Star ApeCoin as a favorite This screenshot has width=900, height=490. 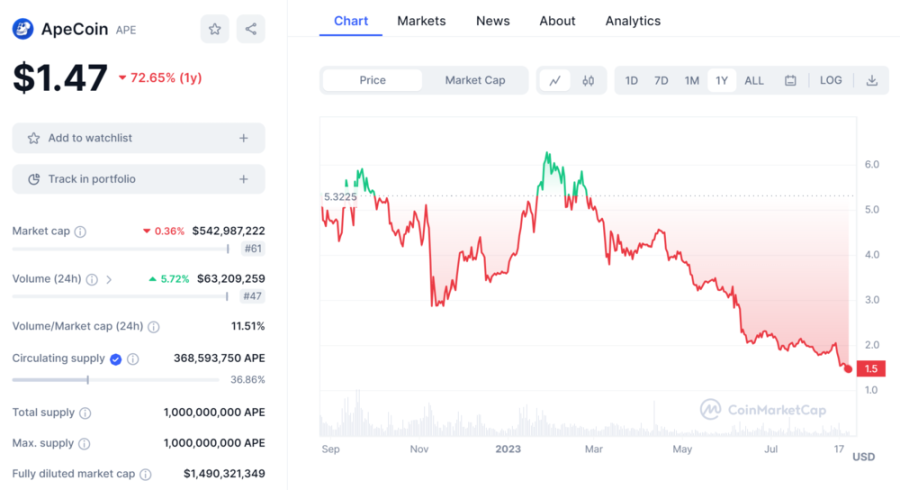(215, 29)
